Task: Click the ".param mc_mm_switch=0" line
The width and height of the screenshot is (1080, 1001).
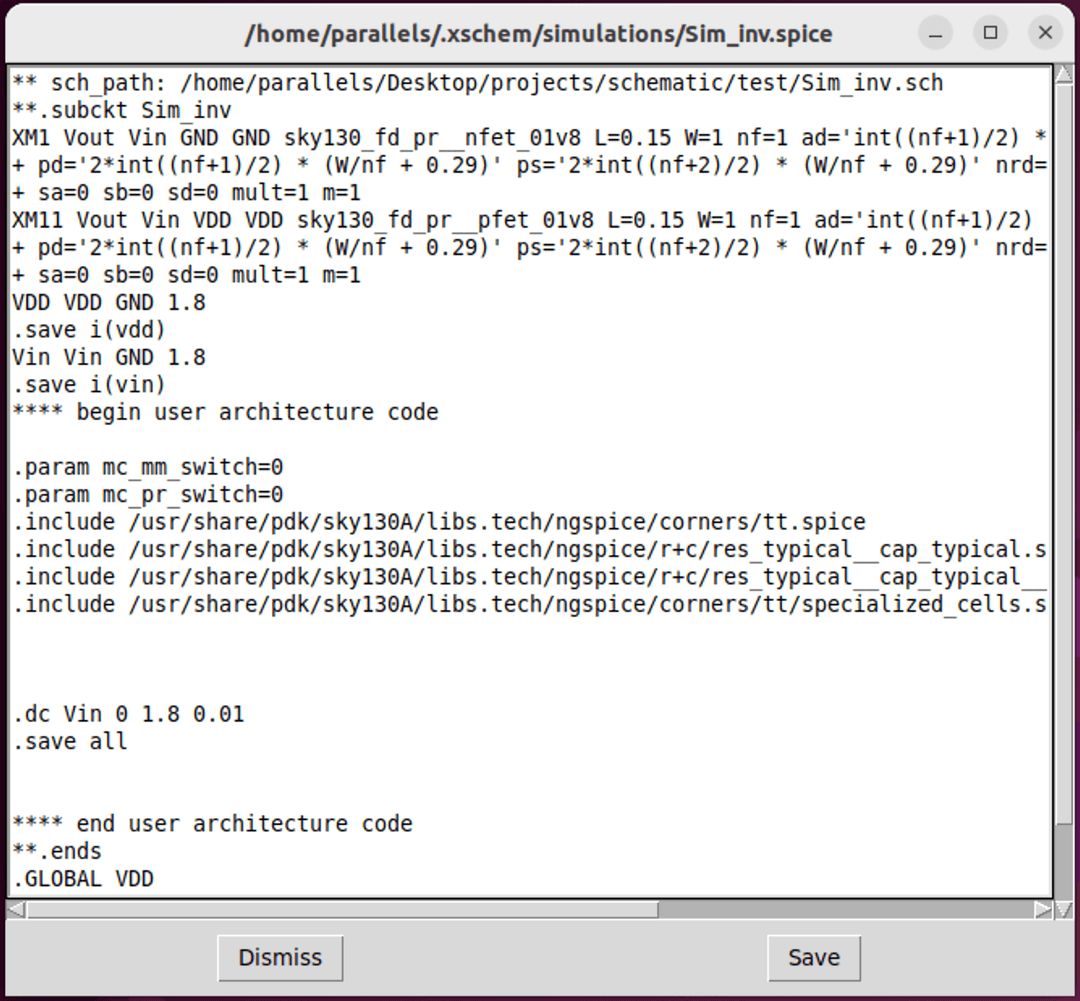Action: click(148, 468)
